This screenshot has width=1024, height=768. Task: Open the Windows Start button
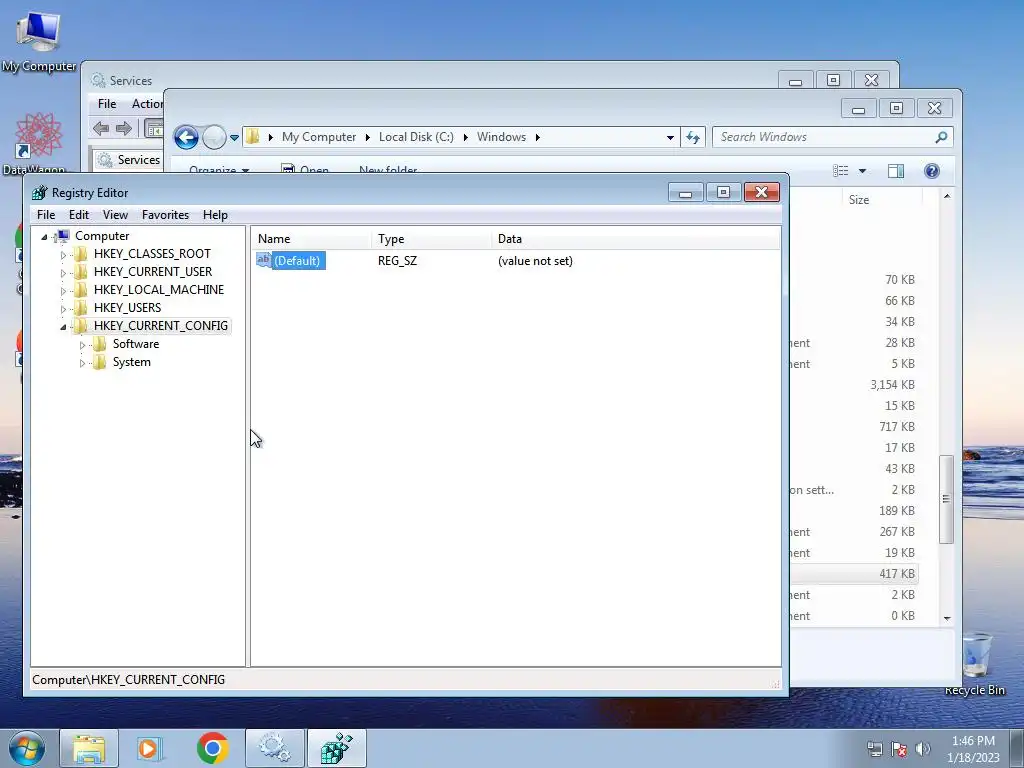[27, 748]
